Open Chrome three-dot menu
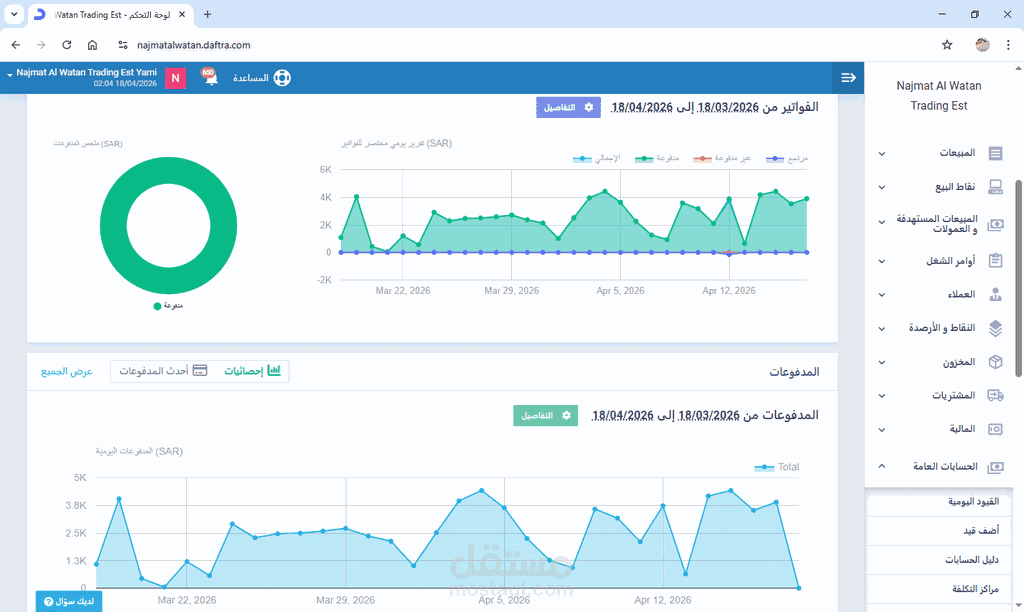The height and width of the screenshot is (612, 1024). pyautogui.click(x=1008, y=45)
